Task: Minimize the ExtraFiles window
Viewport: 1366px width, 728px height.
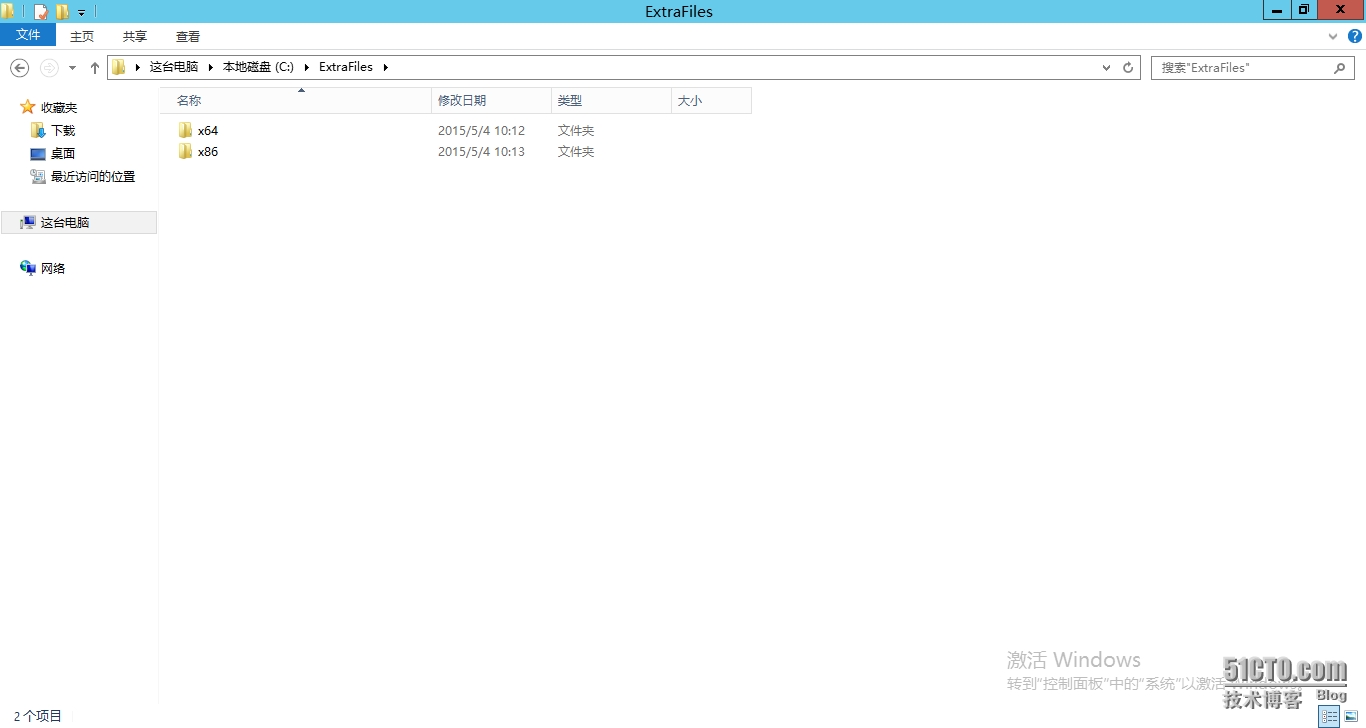Action: [x=1277, y=10]
